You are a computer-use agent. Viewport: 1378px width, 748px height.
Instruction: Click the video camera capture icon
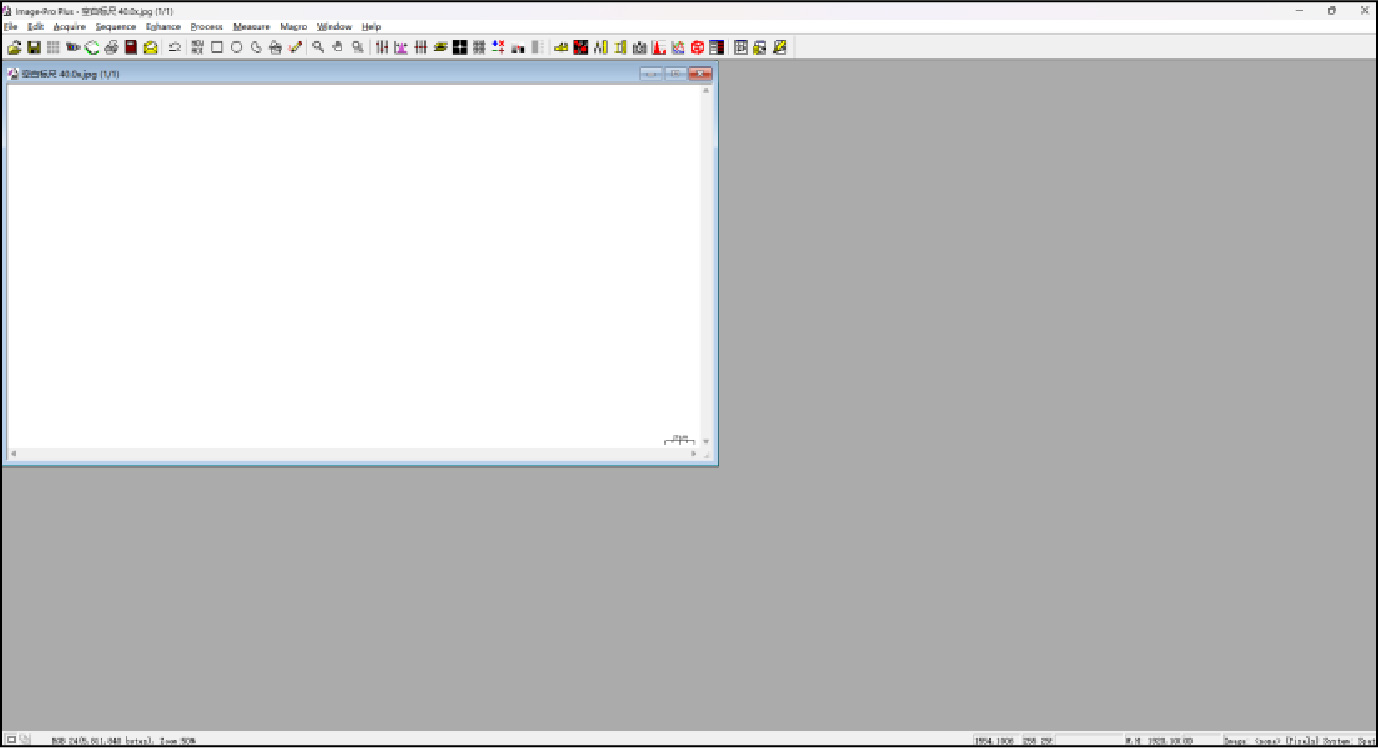pos(73,47)
